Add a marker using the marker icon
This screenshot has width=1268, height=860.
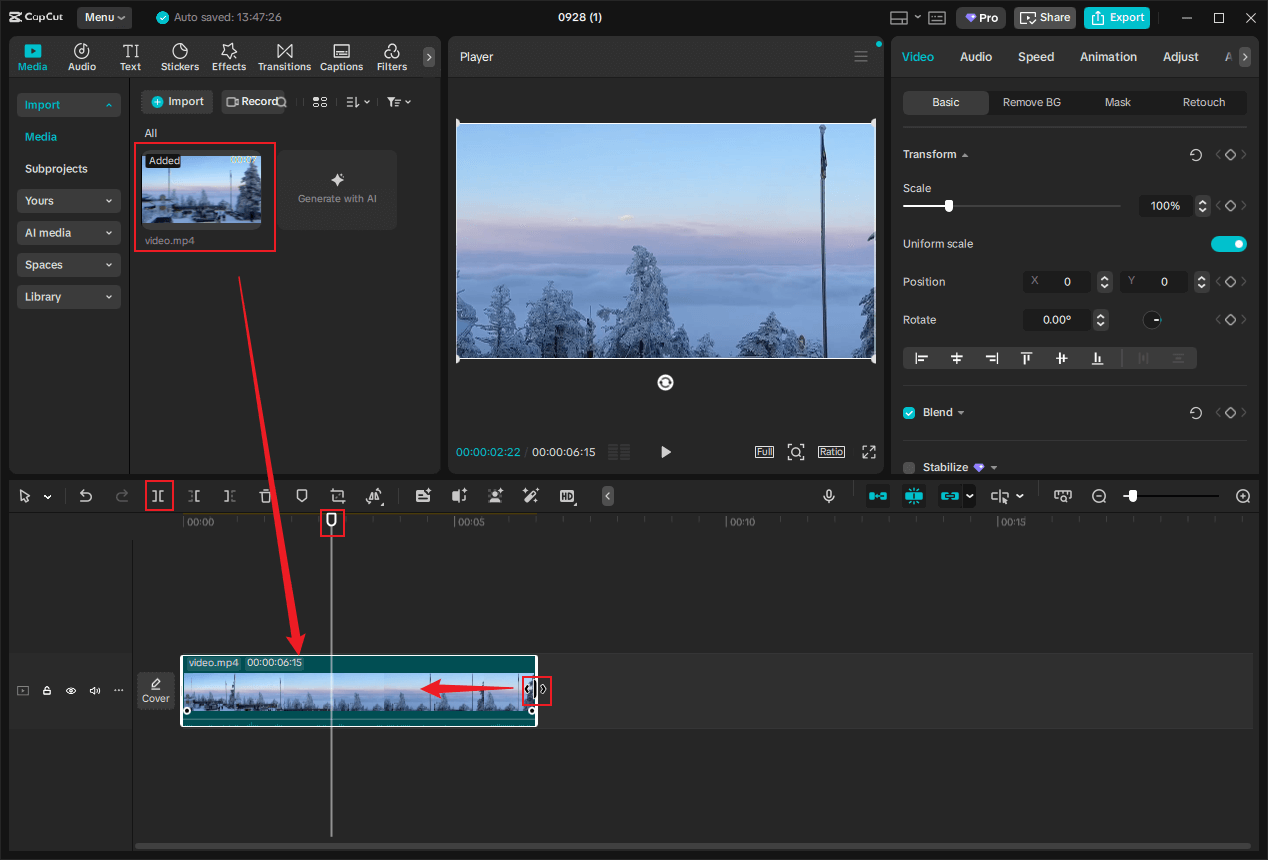(301, 496)
